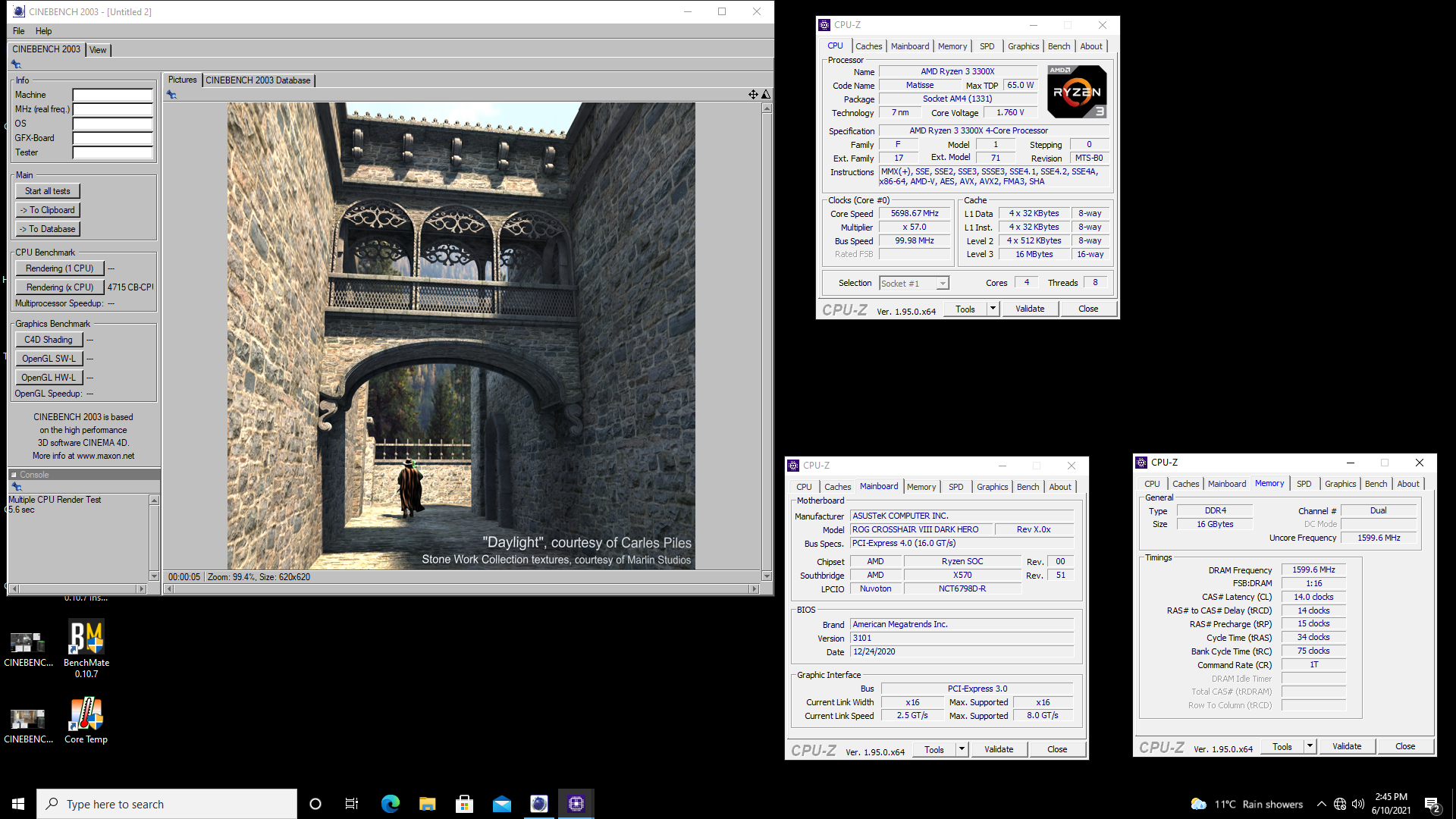Click the To Database button
The width and height of the screenshot is (1456, 819).
pos(48,229)
